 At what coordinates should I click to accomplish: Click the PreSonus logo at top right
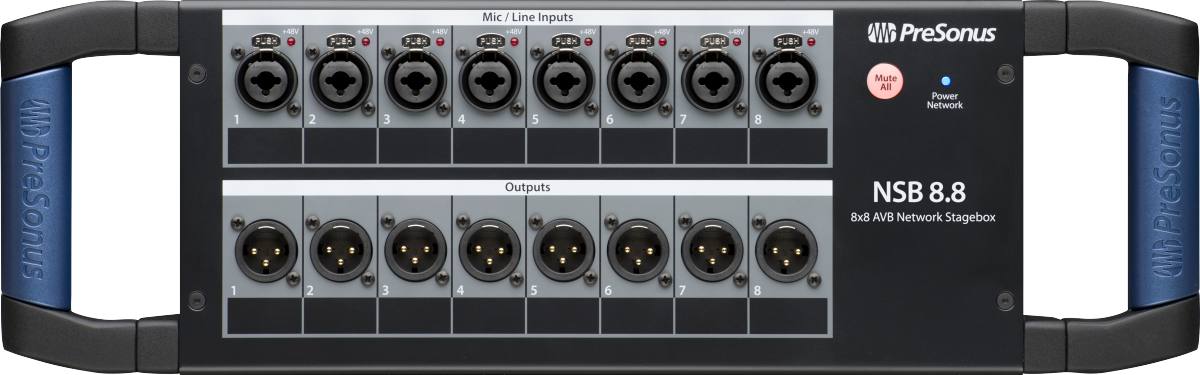pyautogui.click(x=931, y=33)
